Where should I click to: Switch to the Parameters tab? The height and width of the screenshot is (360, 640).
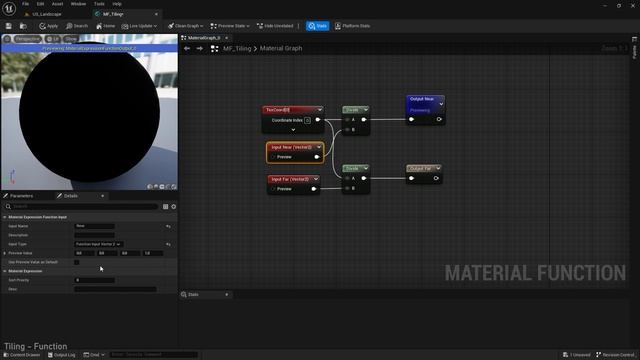pyautogui.click(x=21, y=196)
